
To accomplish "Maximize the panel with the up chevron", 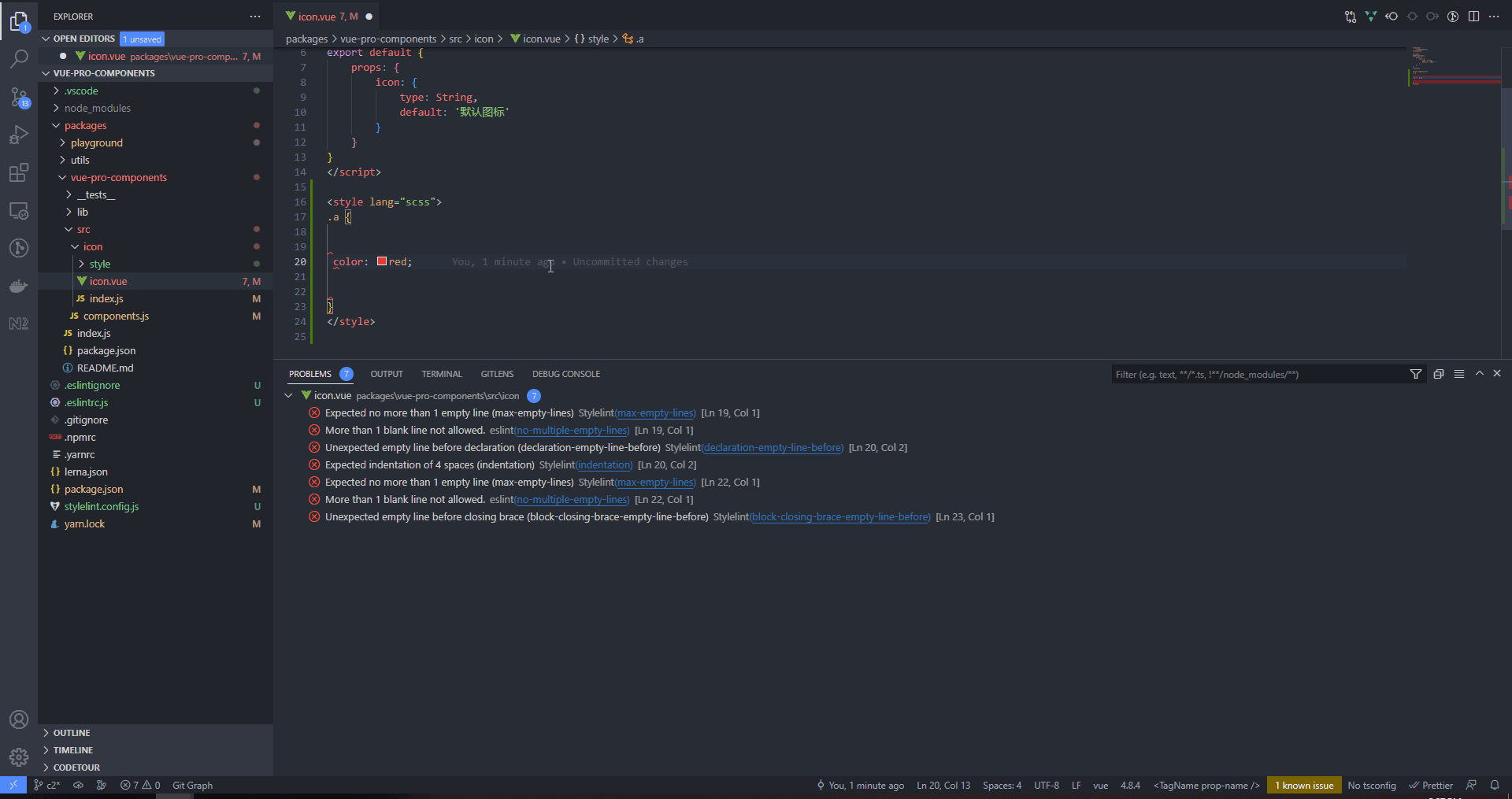I will click(1480, 374).
